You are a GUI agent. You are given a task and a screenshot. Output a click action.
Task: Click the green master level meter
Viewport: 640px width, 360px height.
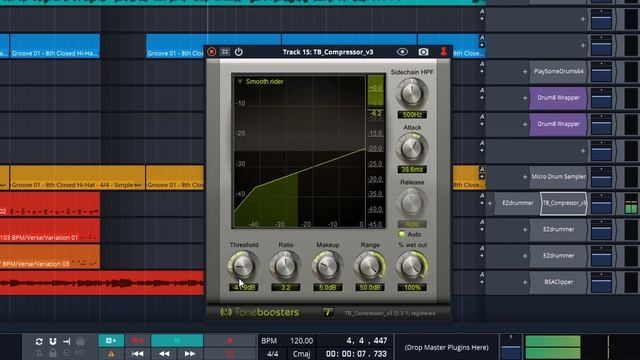click(553, 347)
